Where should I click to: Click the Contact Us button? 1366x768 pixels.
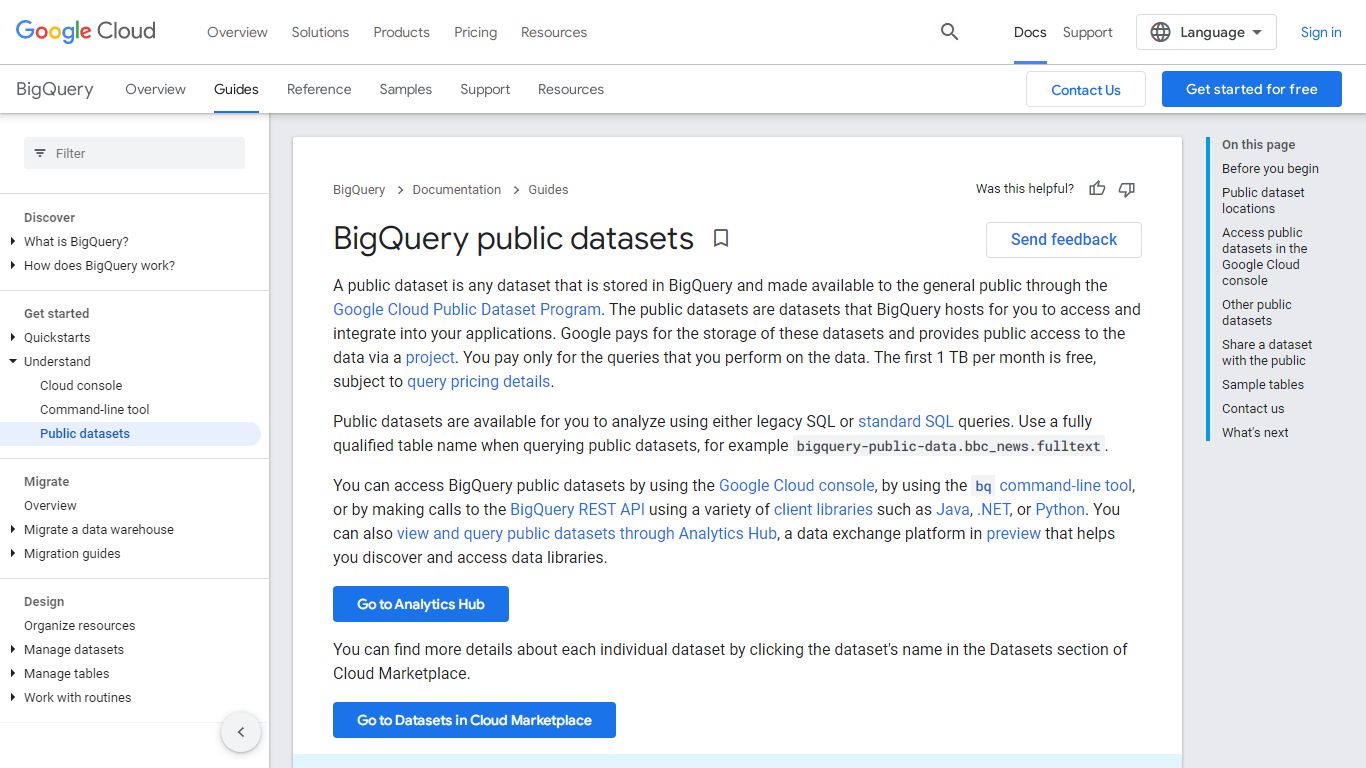tap(1086, 89)
